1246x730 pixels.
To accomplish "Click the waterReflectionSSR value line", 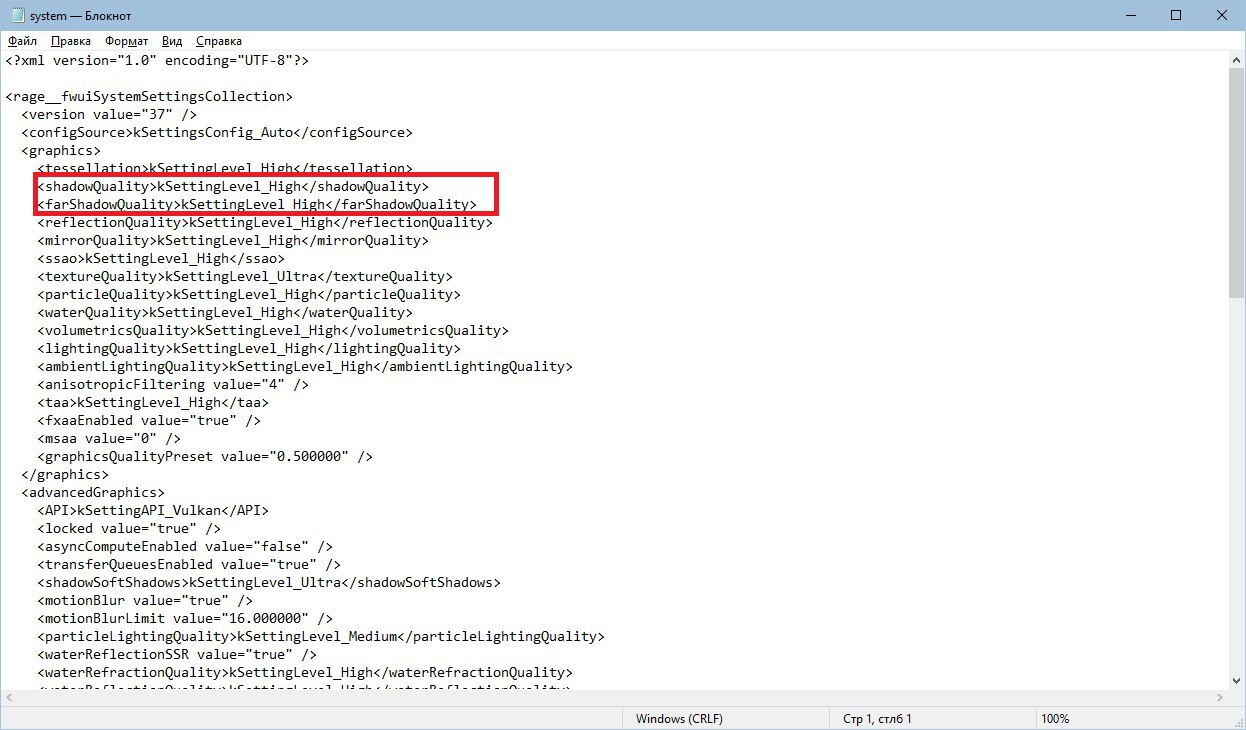I will [x=177, y=654].
